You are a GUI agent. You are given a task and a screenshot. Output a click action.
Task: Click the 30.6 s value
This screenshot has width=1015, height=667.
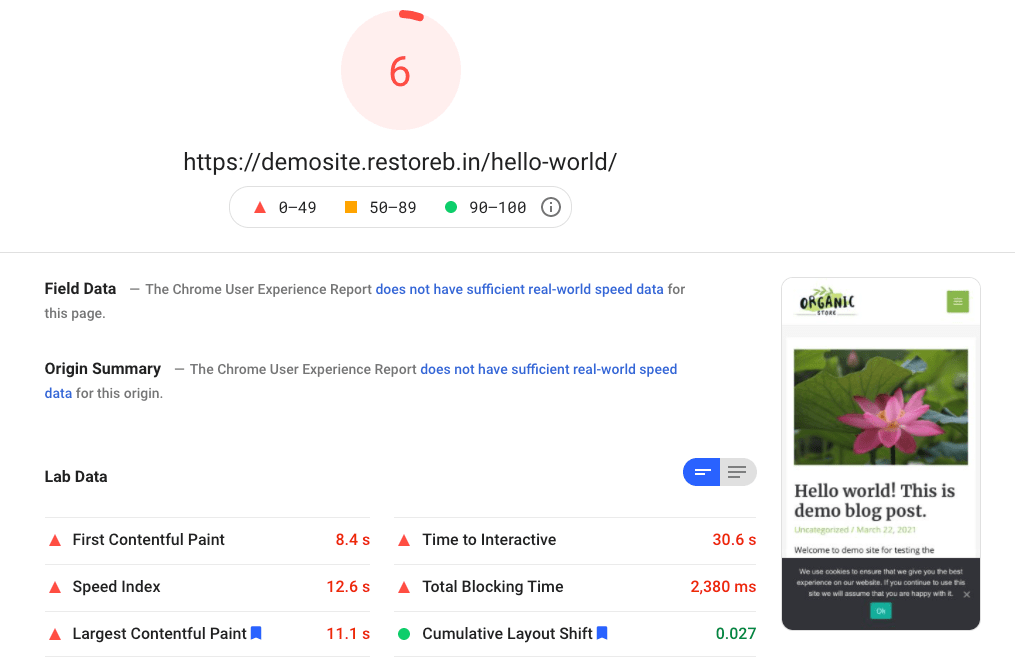point(734,539)
